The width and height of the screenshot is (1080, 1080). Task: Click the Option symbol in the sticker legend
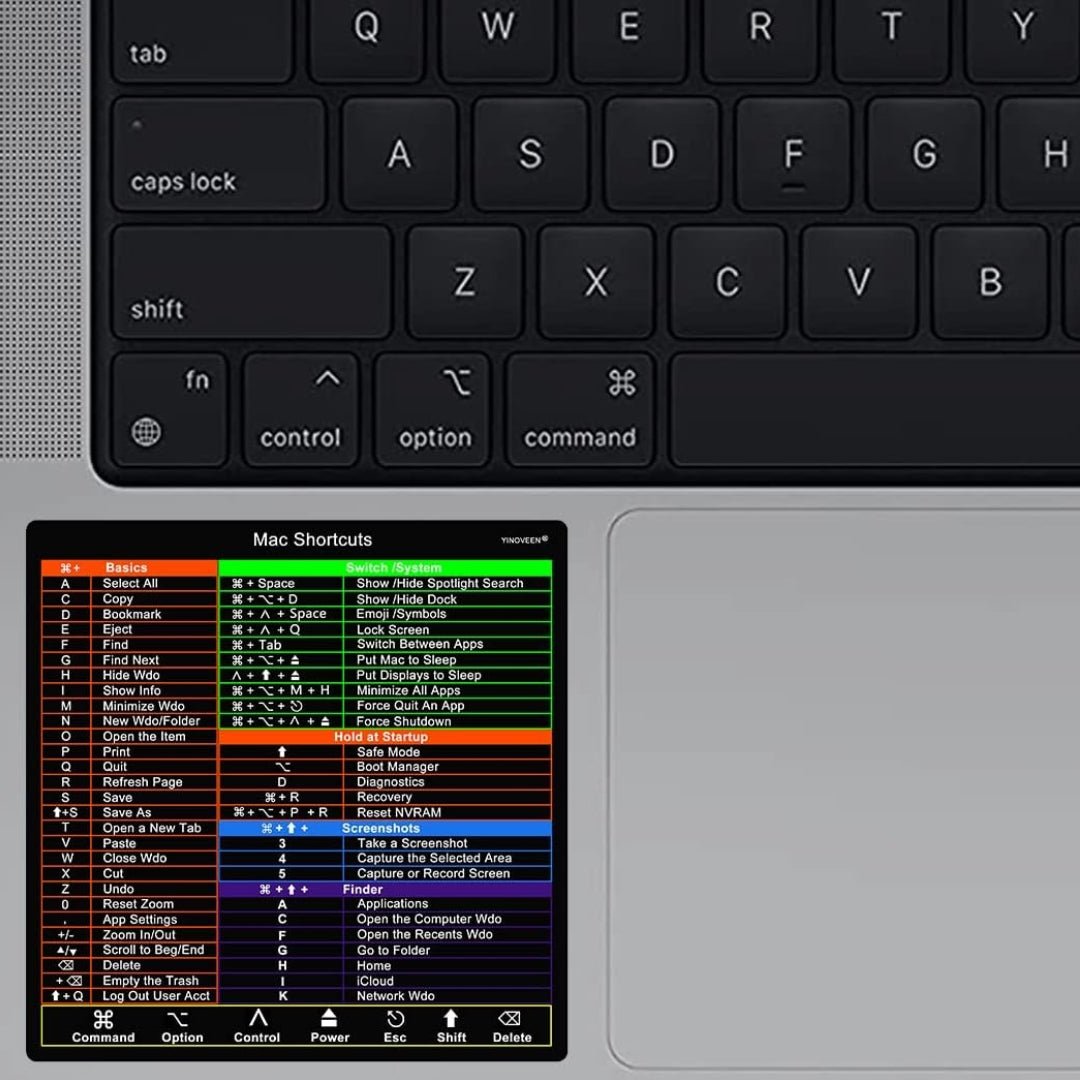tap(178, 1019)
